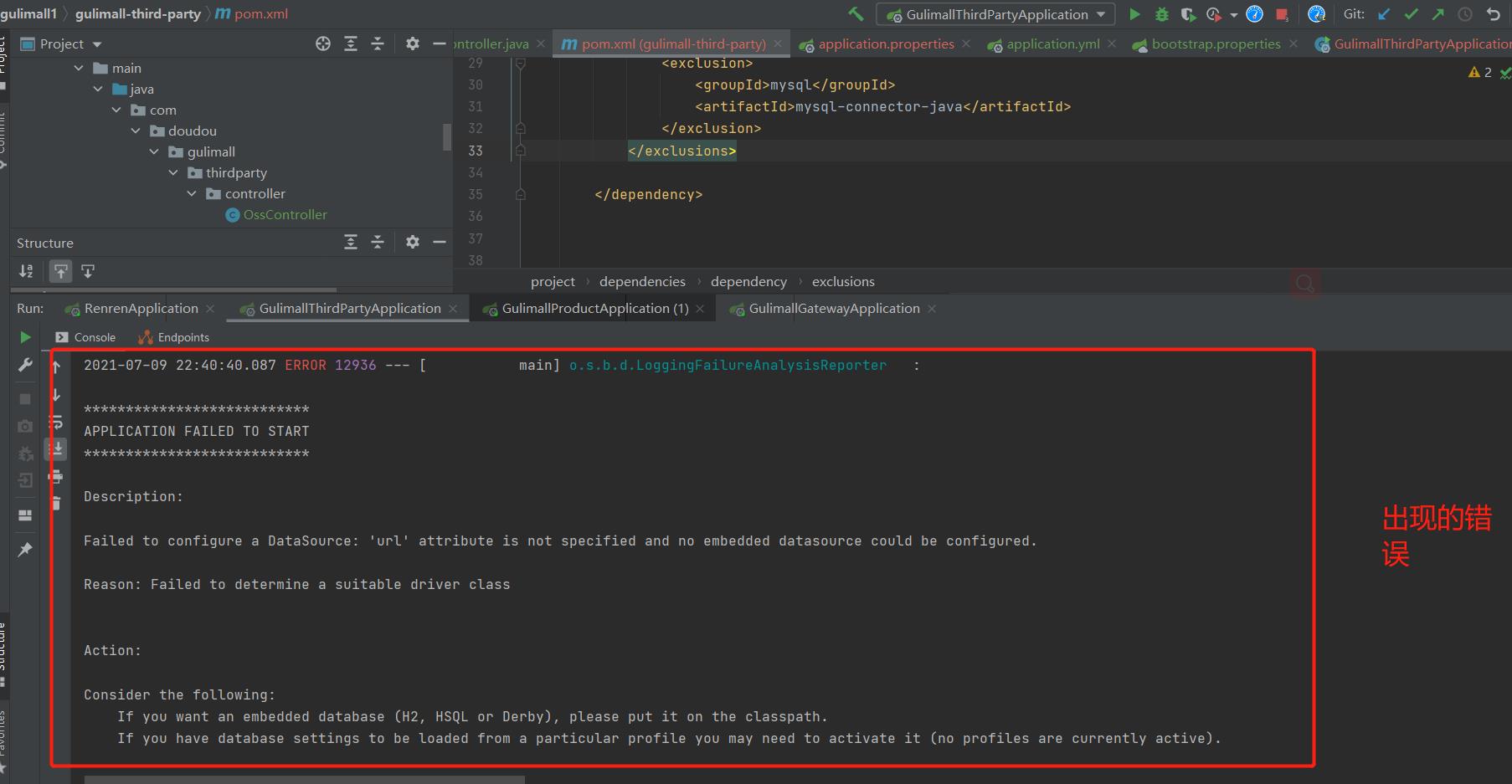Screen dimensions: 1512x784
Task: Collapse the java folder
Action: pos(98,89)
